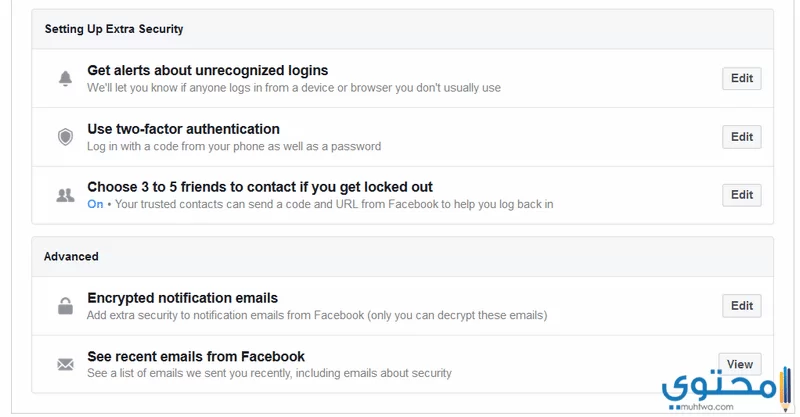The width and height of the screenshot is (800, 417).
Task: Click the padlock icon for encrypted emails
Action: 65,306
